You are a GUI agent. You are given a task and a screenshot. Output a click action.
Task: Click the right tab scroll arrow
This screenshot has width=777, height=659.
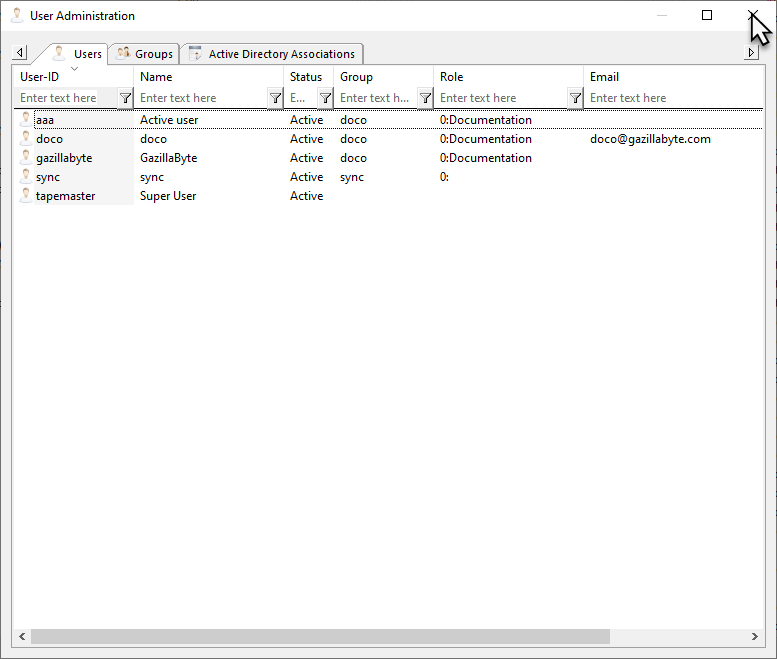(751, 52)
